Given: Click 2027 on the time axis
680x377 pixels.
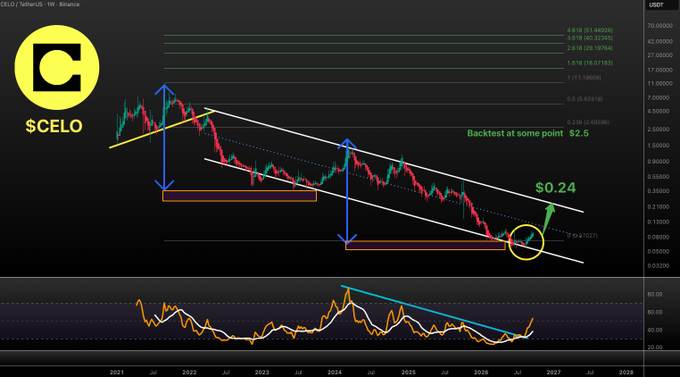Looking at the screenshot, I should pos(553,372).
